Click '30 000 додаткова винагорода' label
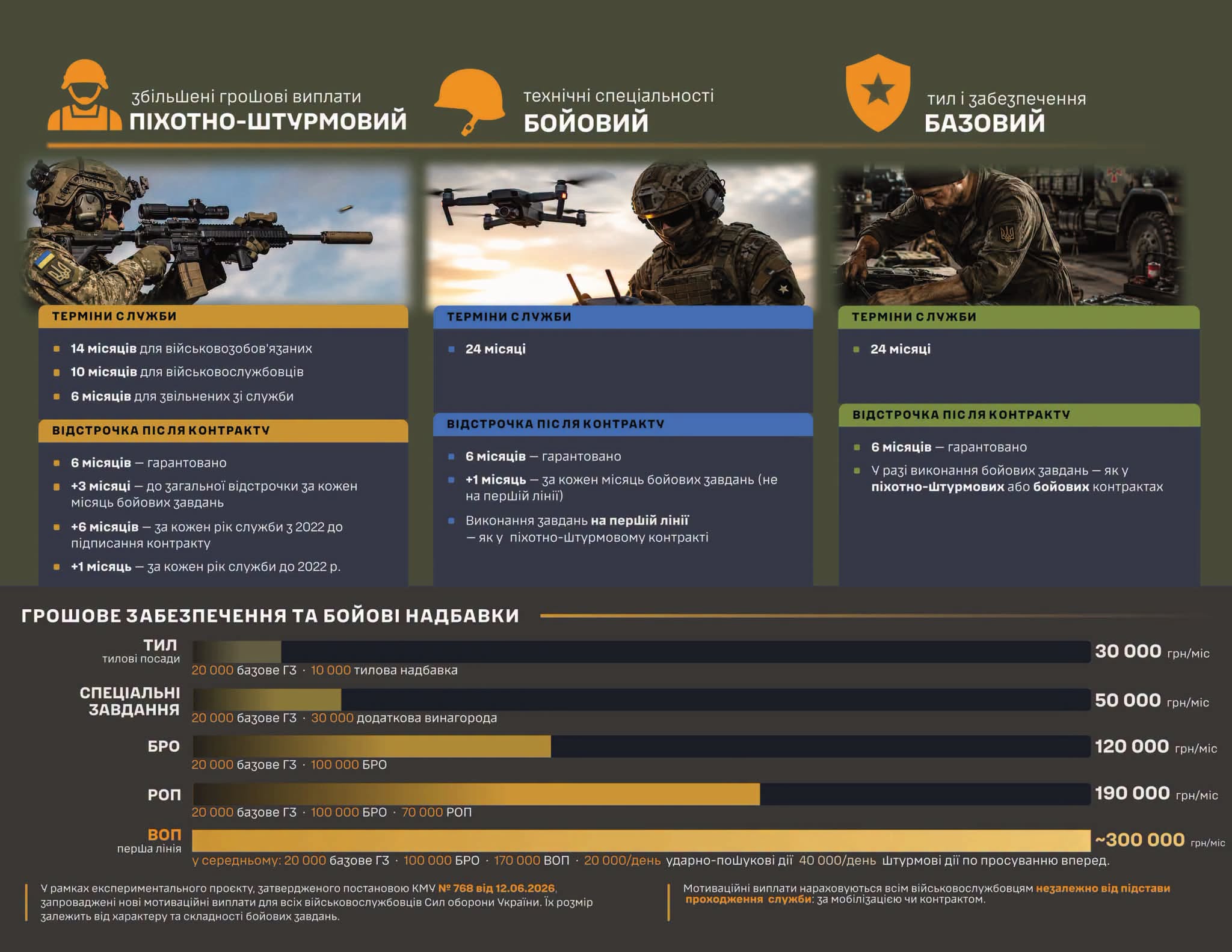 (x=404, y=718)
